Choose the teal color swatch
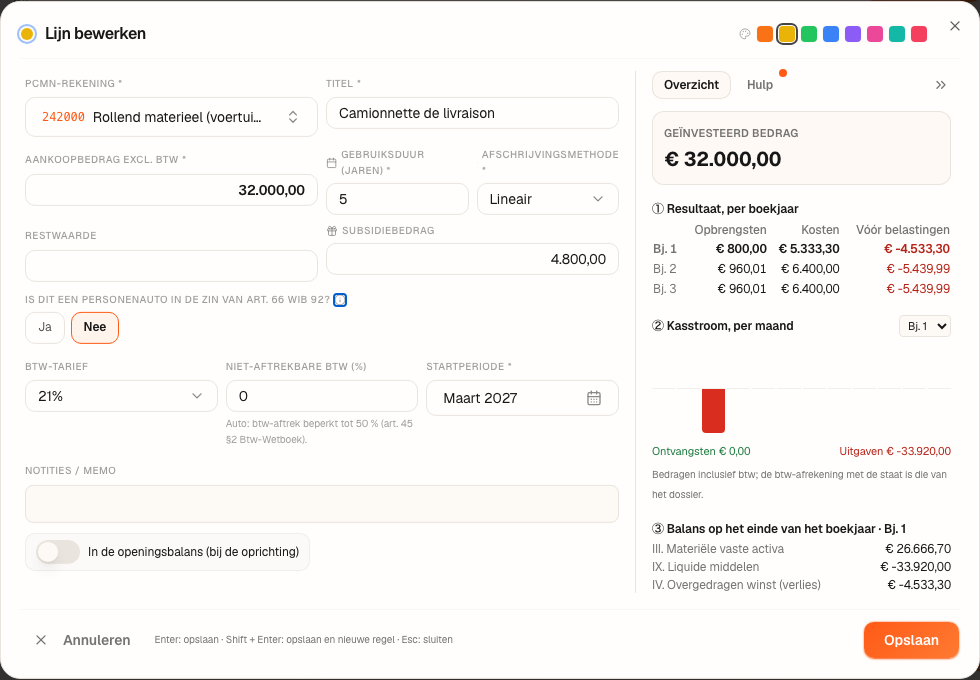Viewport: 980px width, 680px height. pyautogui.click(x=897, y=34)
